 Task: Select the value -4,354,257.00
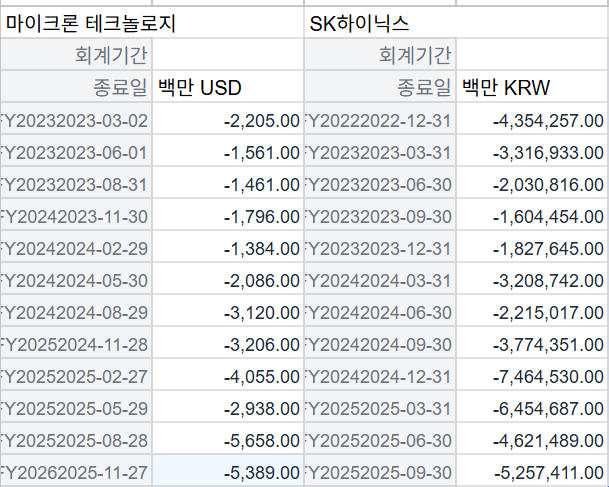[x=532, y=119]
